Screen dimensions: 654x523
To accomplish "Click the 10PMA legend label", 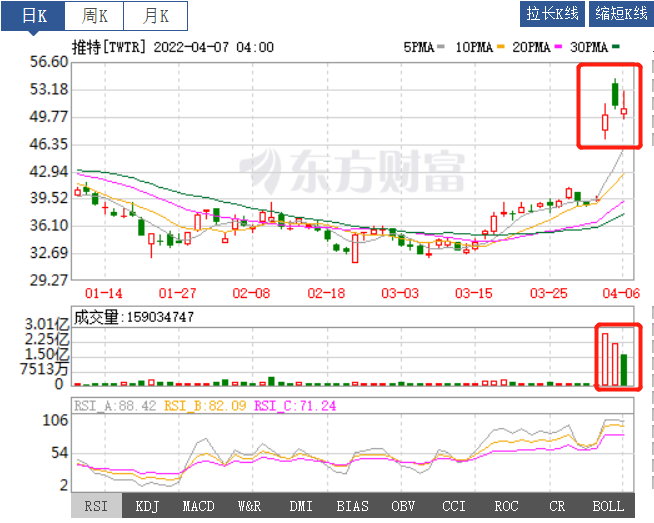I will pos(474,47).
